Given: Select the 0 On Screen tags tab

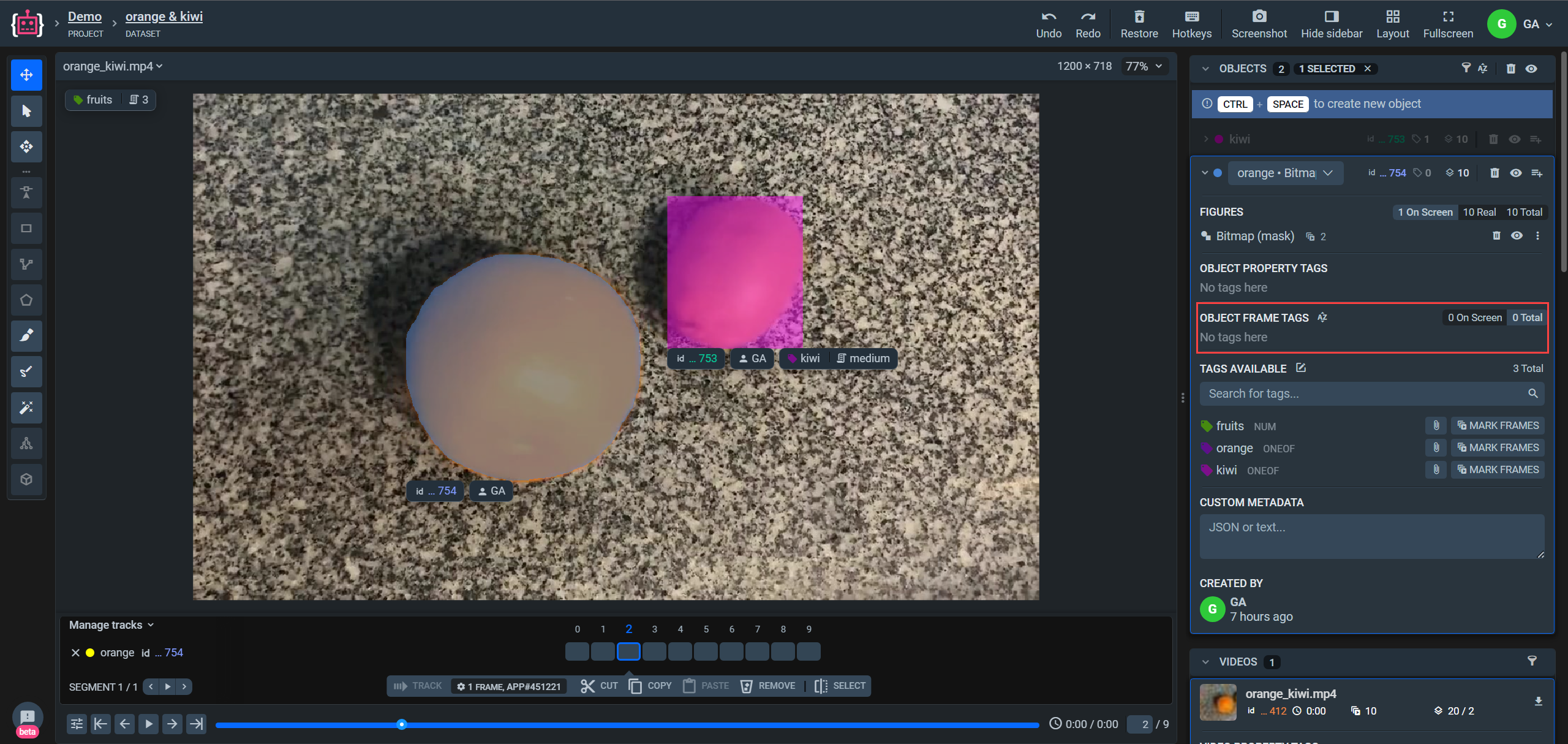Looking at the screenshot, I should click(x=1474, y=317).
